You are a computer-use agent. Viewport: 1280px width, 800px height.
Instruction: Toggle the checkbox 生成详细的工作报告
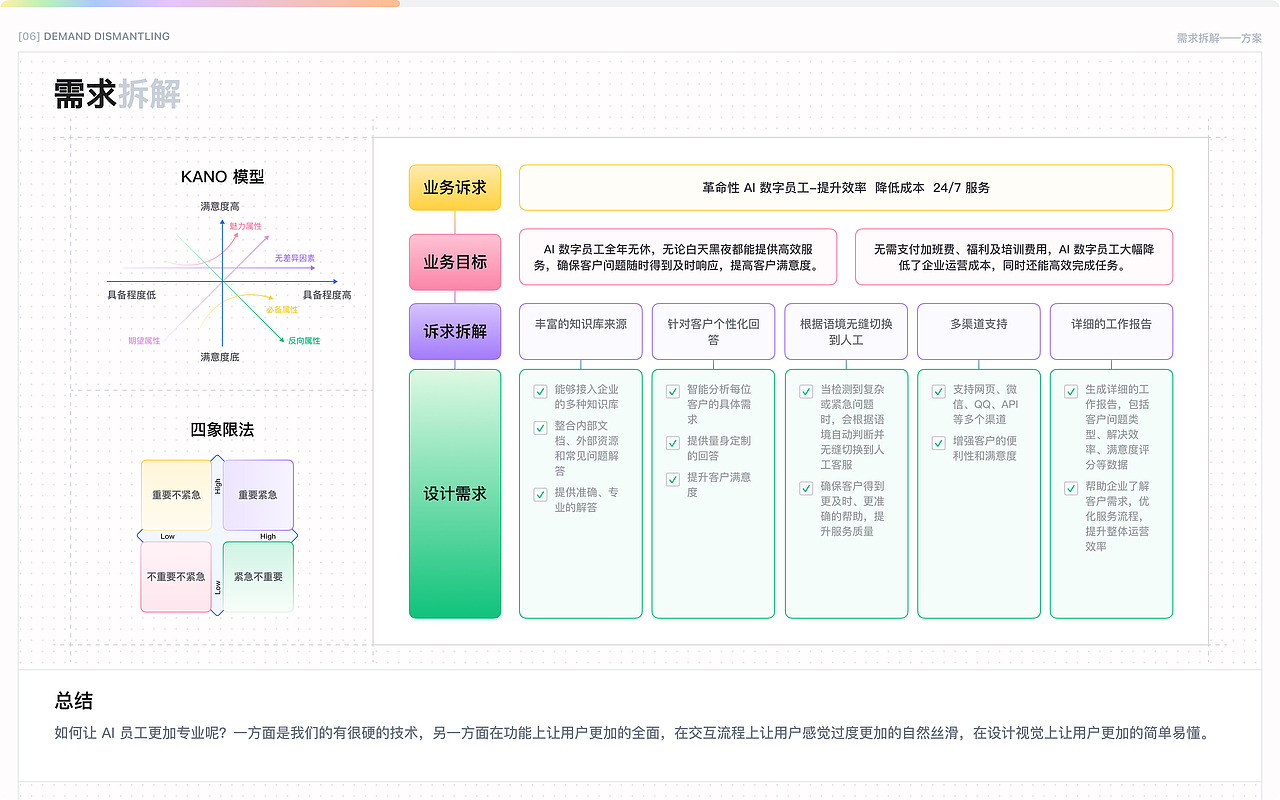tap(1071, 392)
